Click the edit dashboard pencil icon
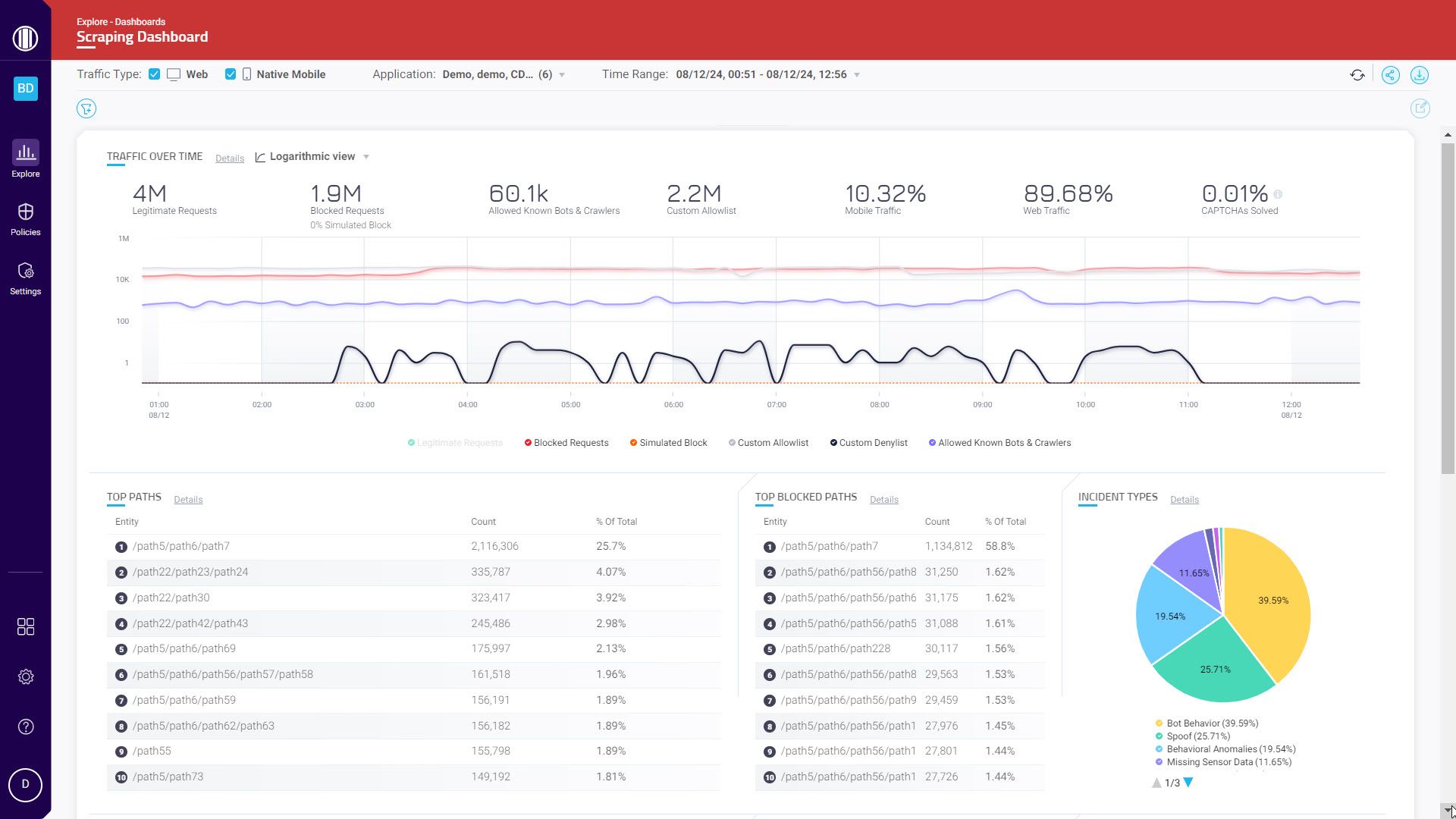Viewport: 1456px width, 819px height. click(x=1420, y=108)
